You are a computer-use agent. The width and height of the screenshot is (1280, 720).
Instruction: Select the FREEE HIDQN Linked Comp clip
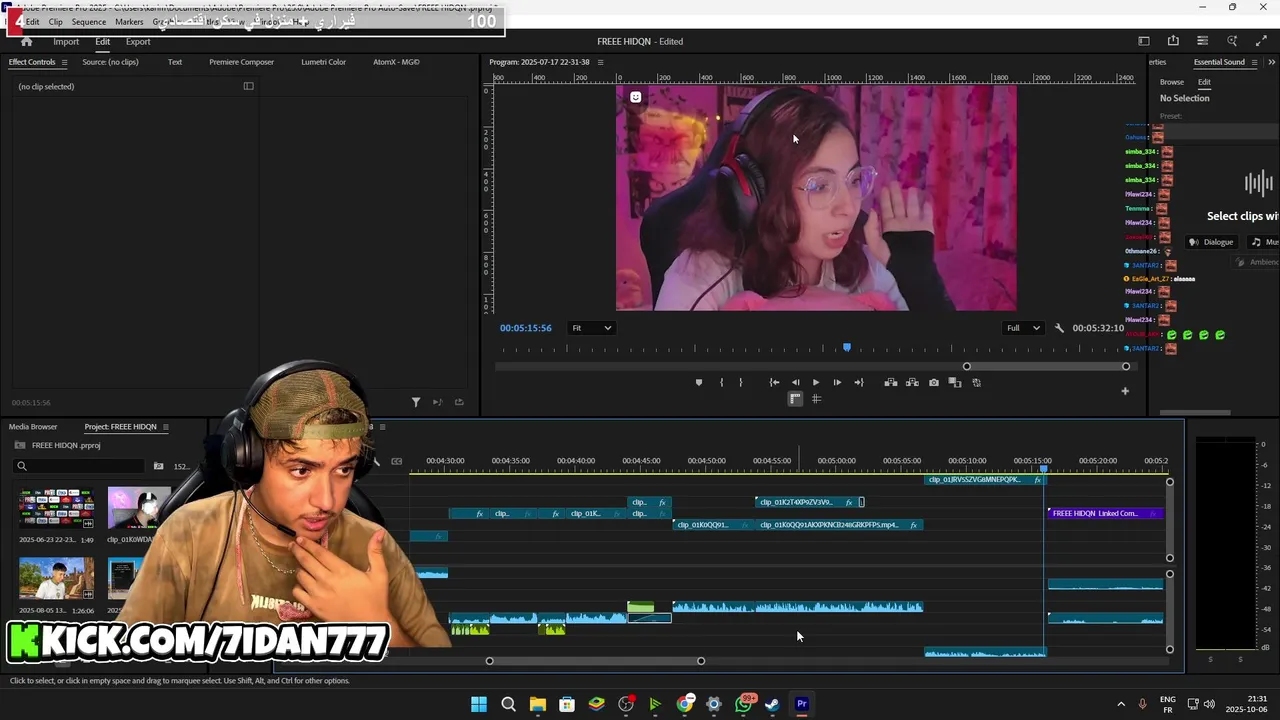1105,513
